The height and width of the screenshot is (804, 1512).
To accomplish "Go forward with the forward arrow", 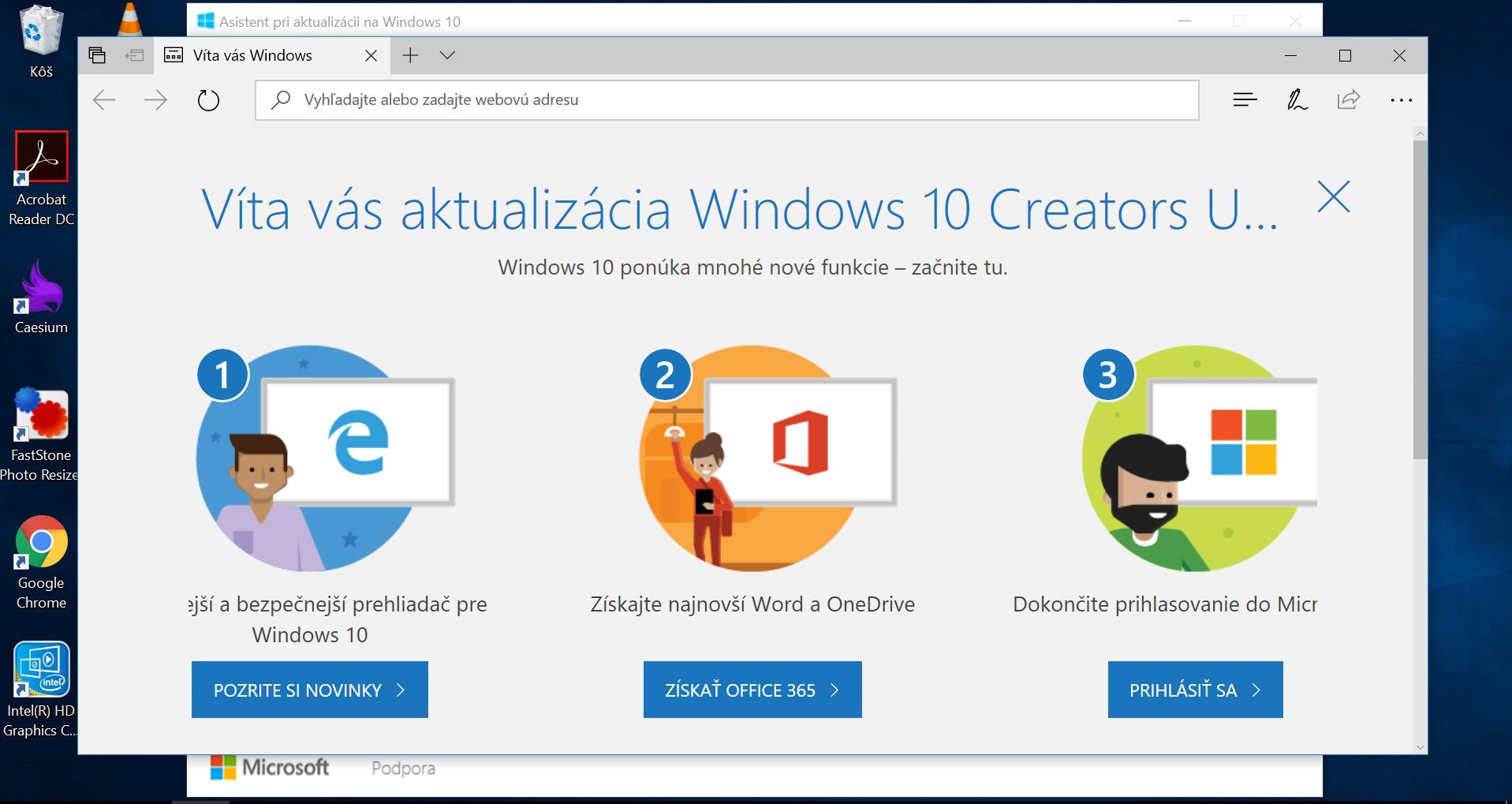I will pyautogui.click(x=156, y=99).
